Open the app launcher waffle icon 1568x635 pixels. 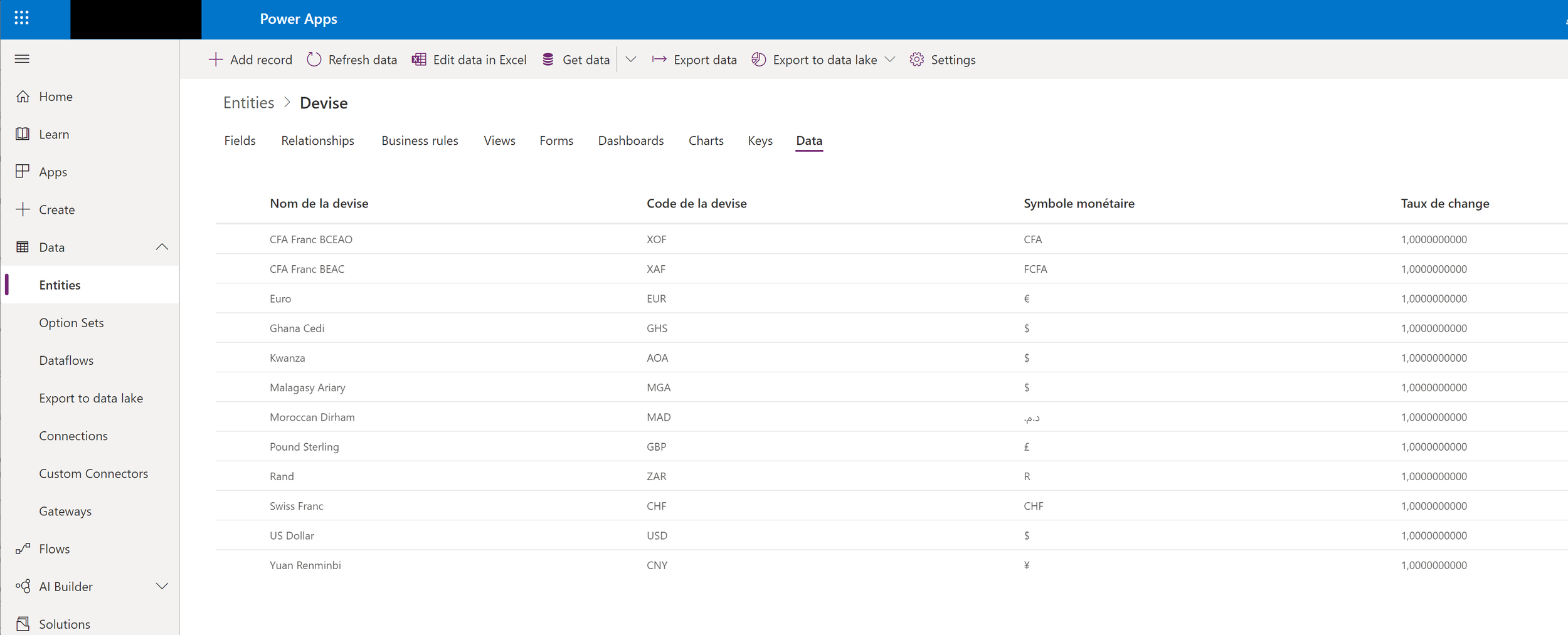[x=21, y=18]
